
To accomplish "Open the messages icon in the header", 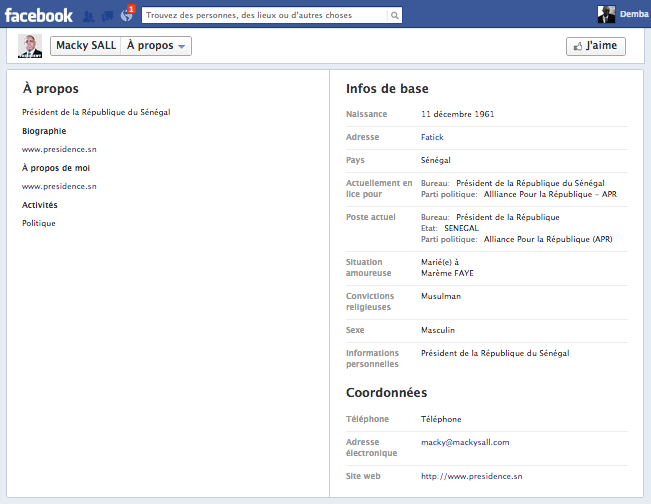I will [x=108, y=16].
